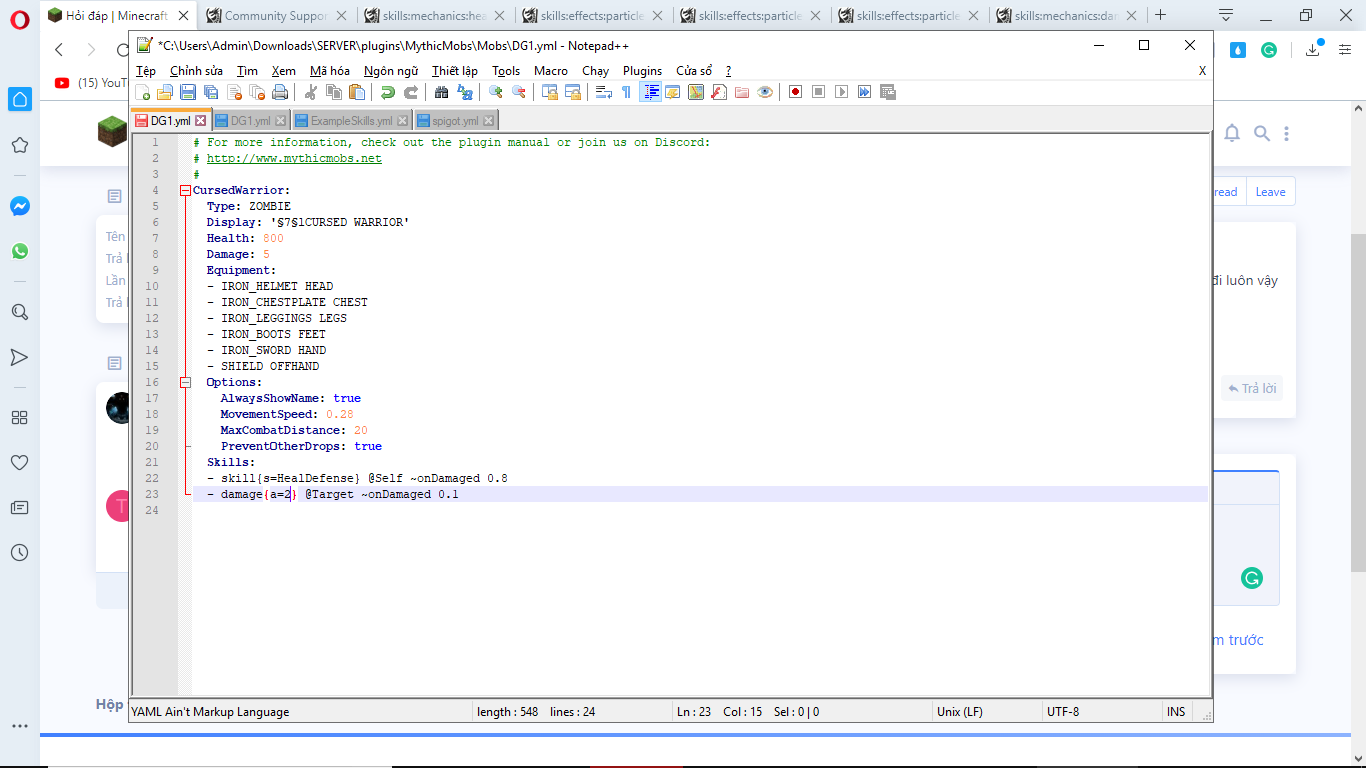Open Messenger from Opera sidebar
Viewport: 1366px width, 768px height.
20,206
